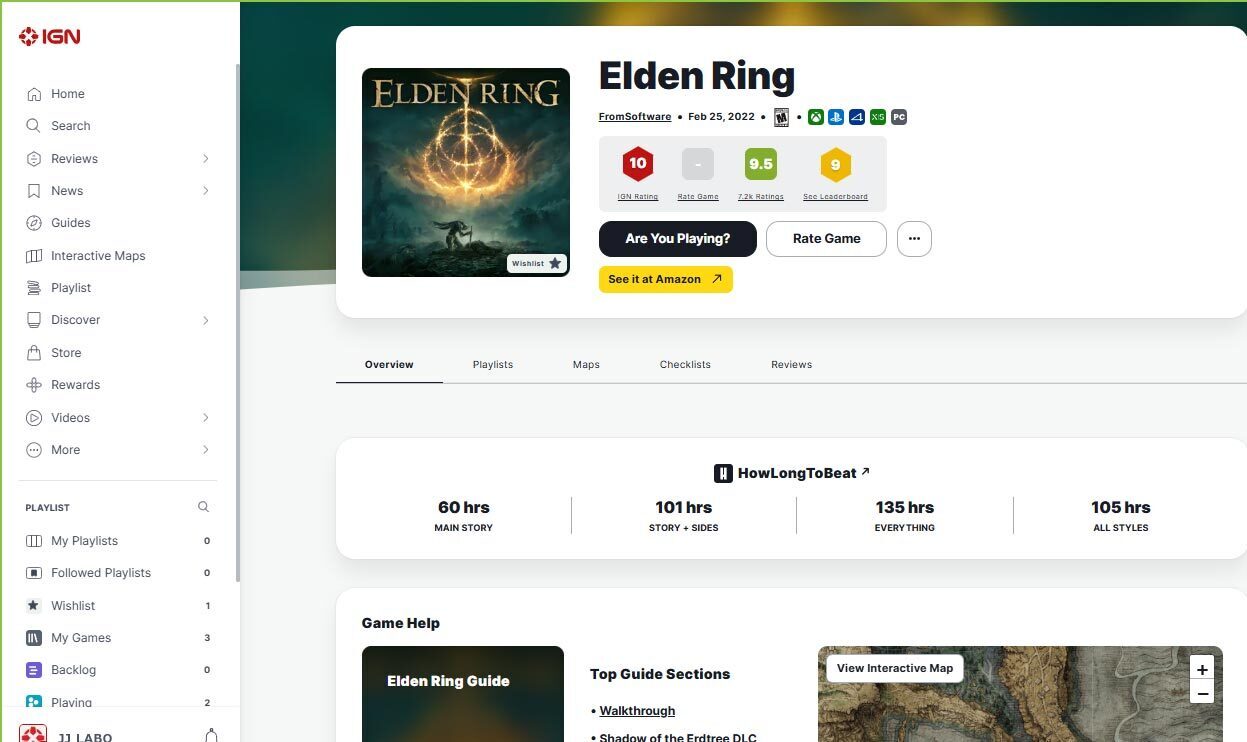The image size is (1247, 742).
Task: Open the Interactive Maps sidebar icon
Action: click(x=33, y=256)
